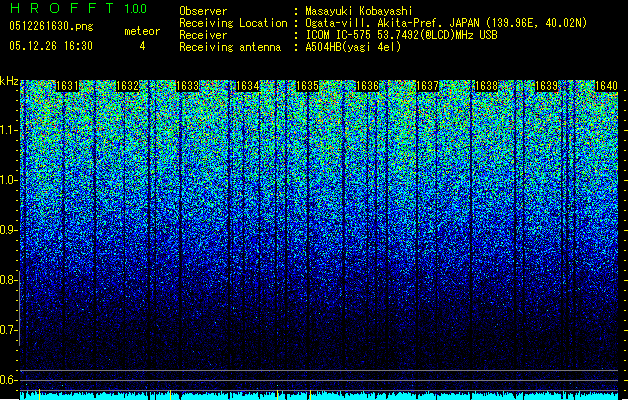Click the 1.0 kHz axis tick label

tap(9, 180)
